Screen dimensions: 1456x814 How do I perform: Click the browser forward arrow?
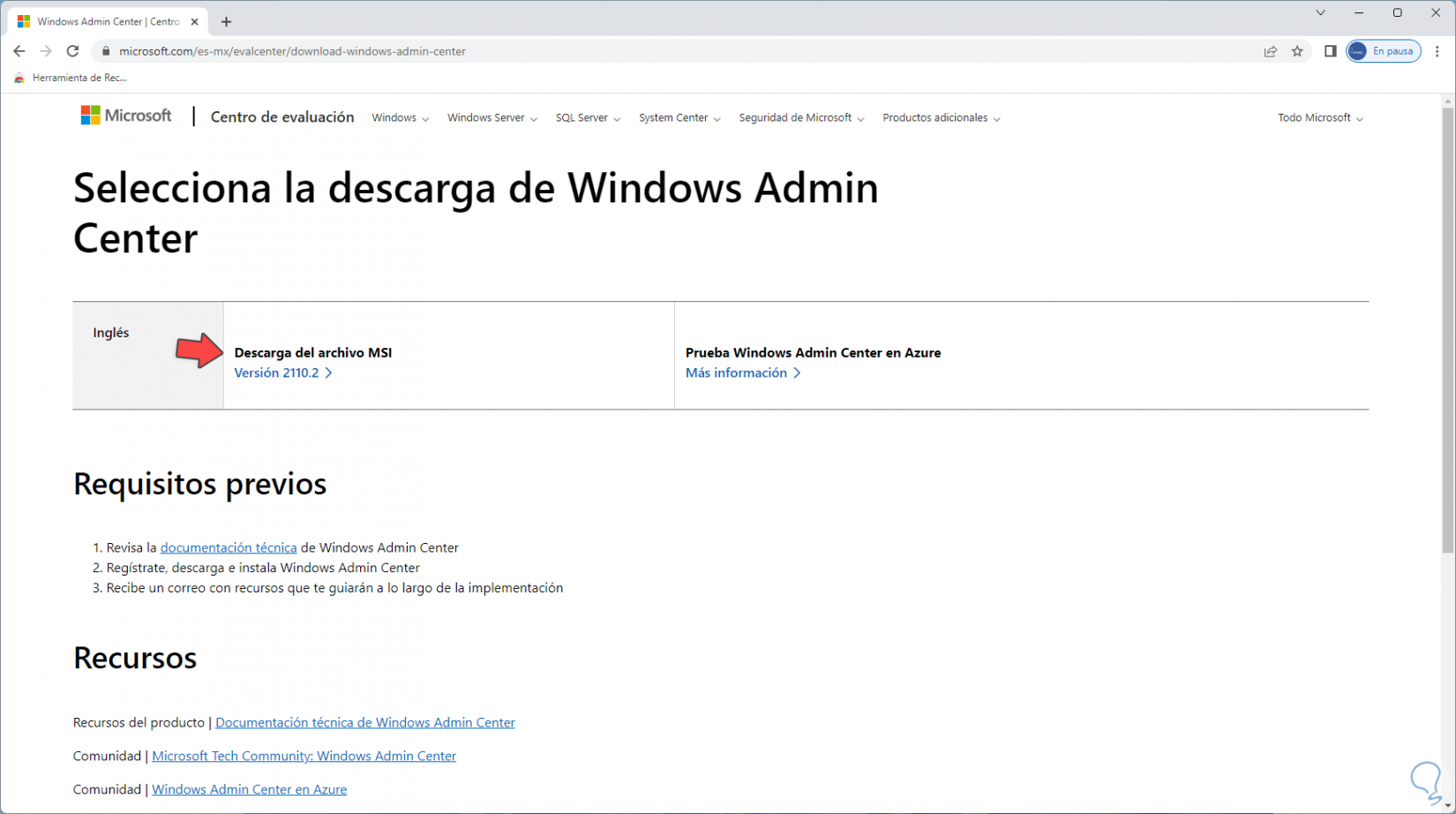pyautogui.click(x=46, y=51)
